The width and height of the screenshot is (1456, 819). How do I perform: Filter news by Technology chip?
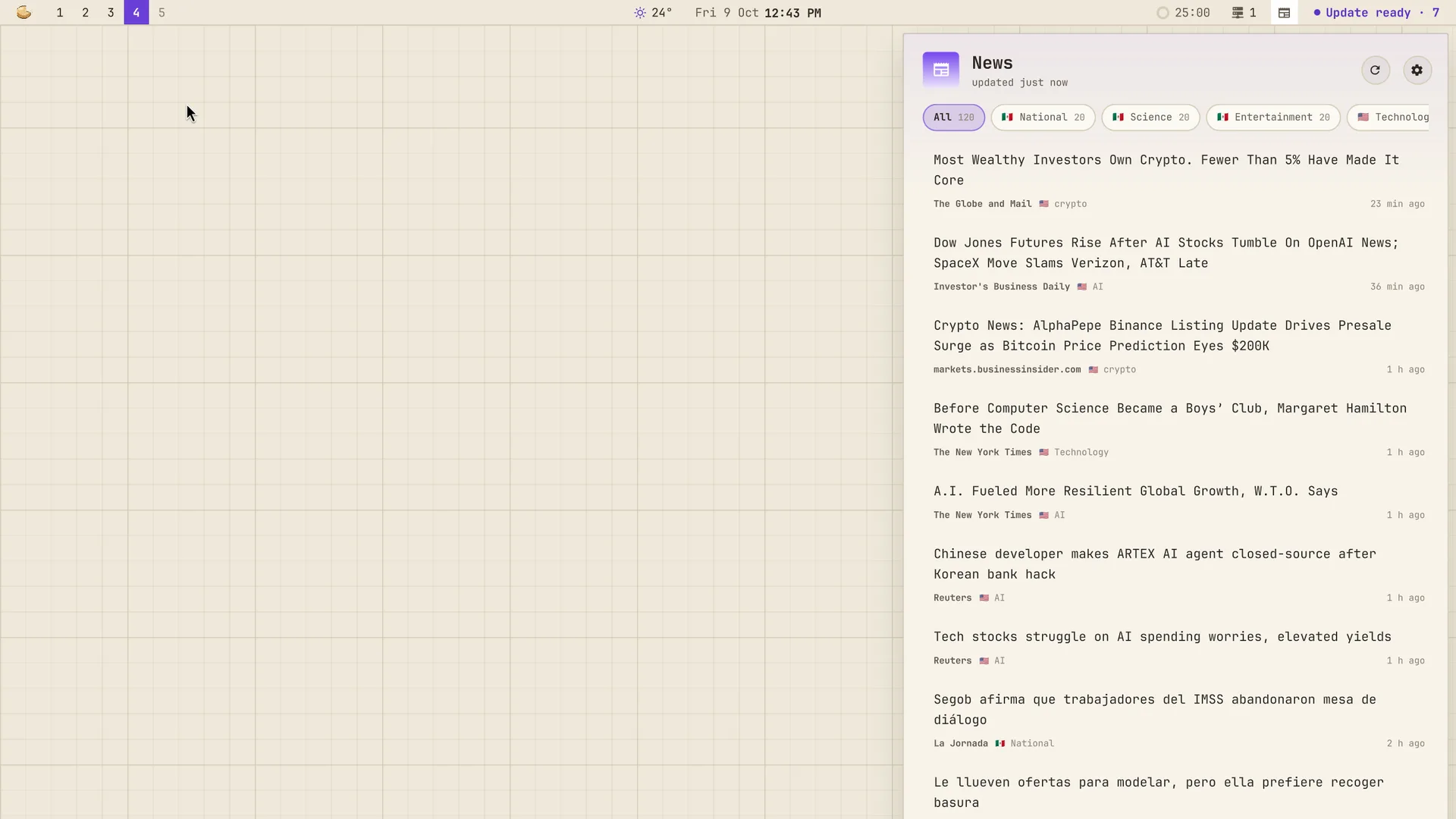pyautogui.click(x=1389, y=118)
